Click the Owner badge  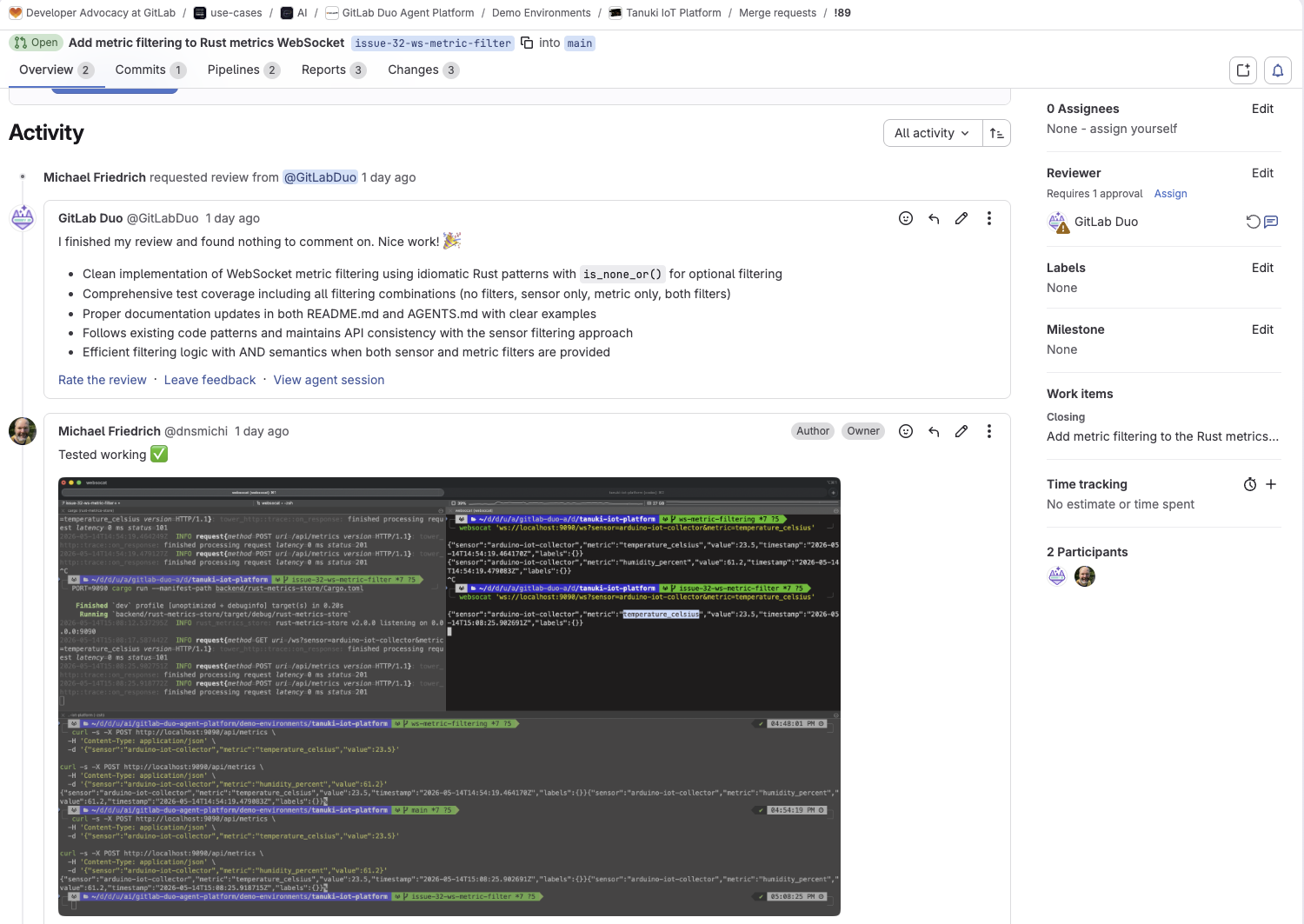(x=863, y=431)
